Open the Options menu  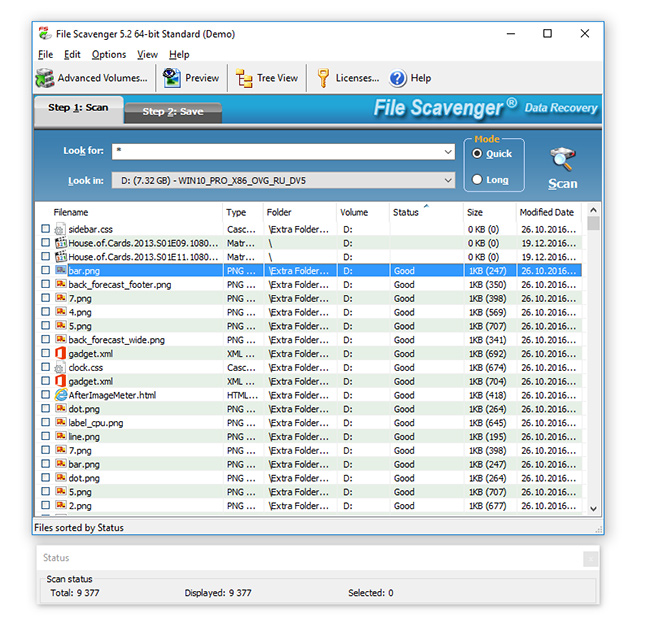(109, 55)
